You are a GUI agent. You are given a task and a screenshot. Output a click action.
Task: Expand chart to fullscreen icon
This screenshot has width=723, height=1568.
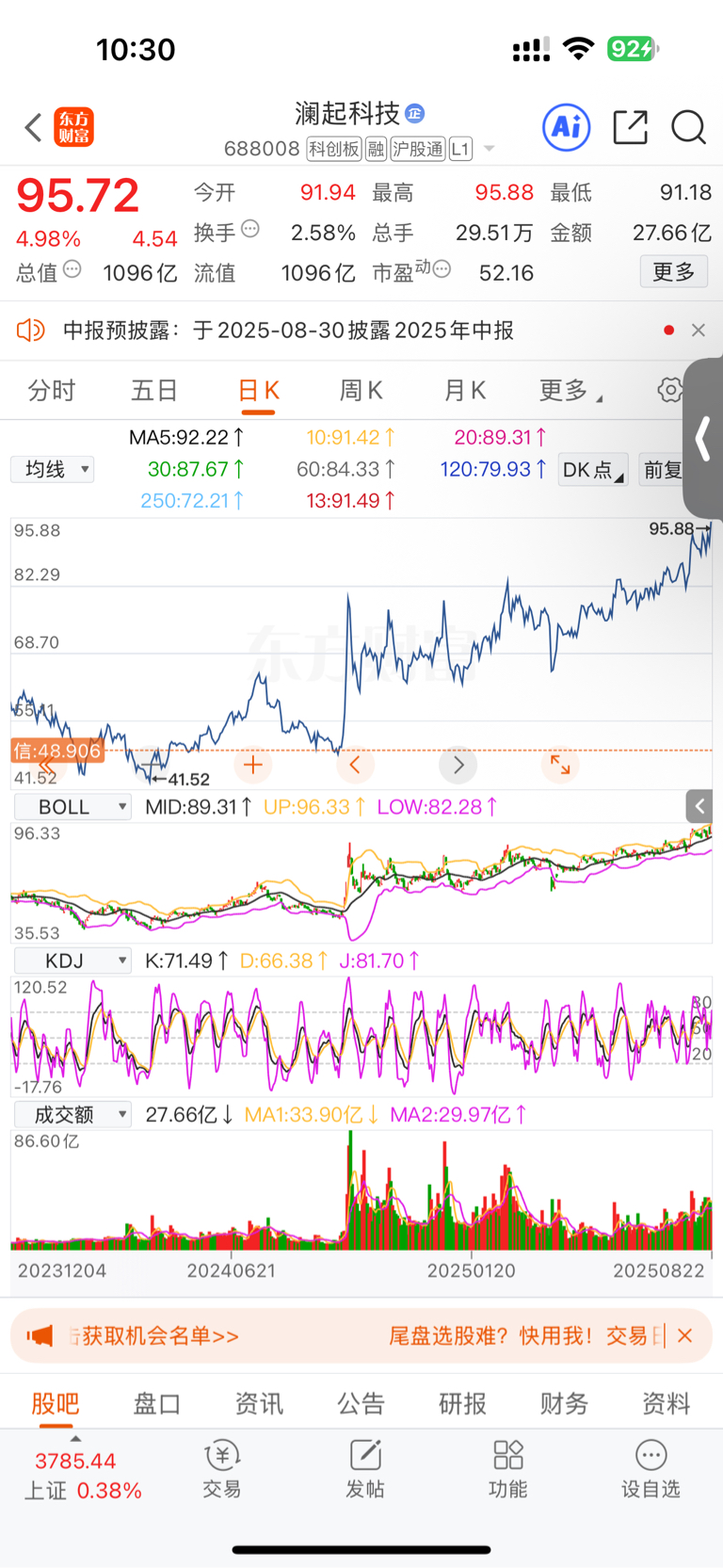[x=560, y=765]
